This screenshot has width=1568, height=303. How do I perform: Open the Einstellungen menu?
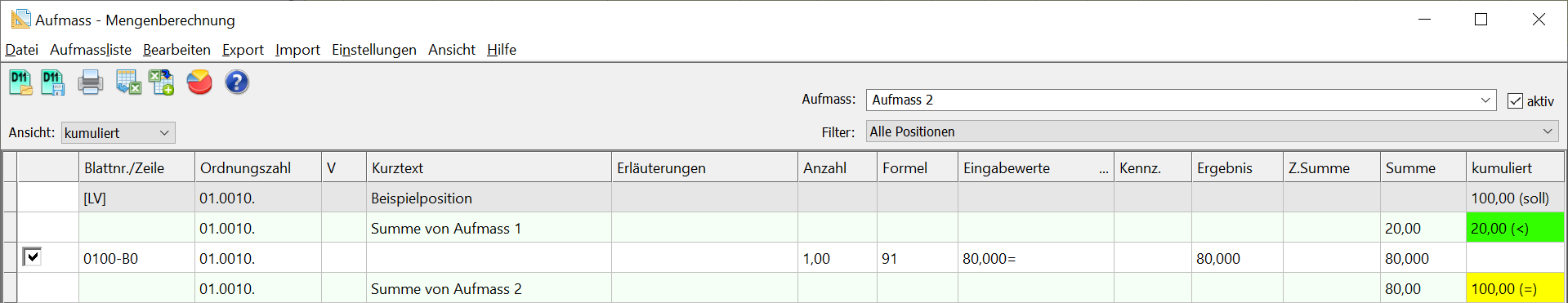click(374, 50)
